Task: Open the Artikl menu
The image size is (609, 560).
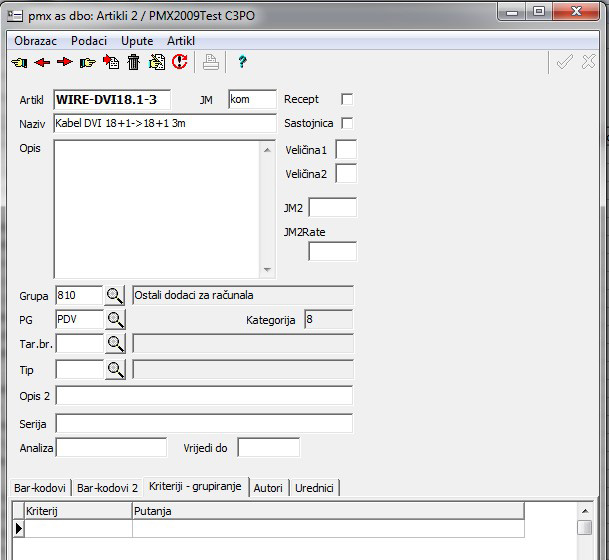Action: tap(181, 41)
